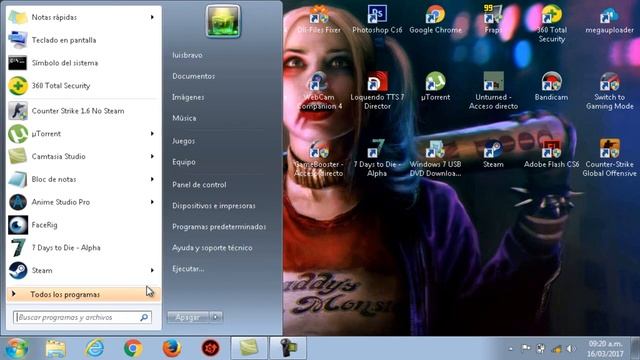640x360 pixels.
Task: Open 7 Days to Die - Alpha desktop shortcut
Action: [377, 158]
